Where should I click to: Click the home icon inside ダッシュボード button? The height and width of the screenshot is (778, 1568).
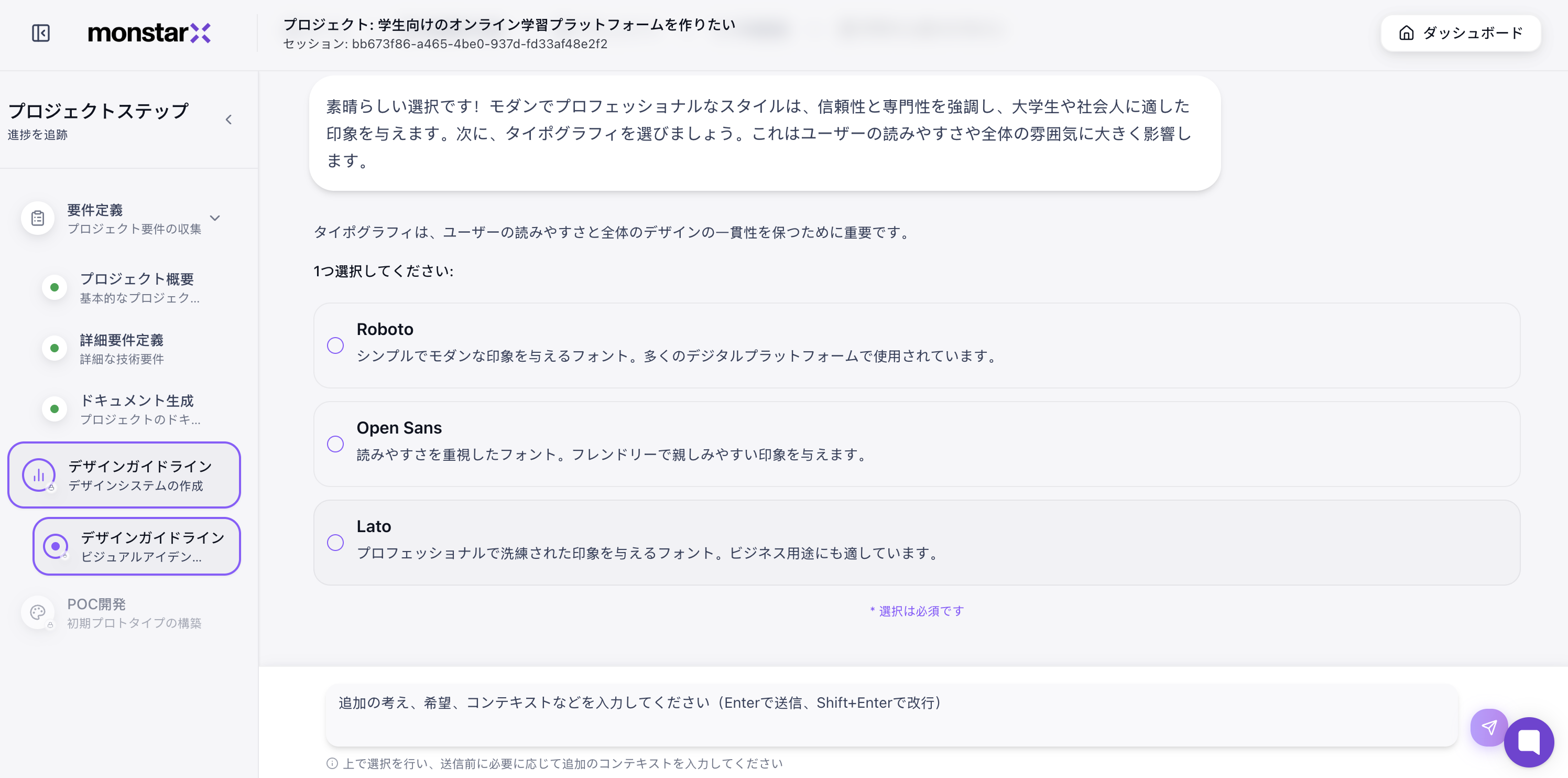[x=1406, y=33]
